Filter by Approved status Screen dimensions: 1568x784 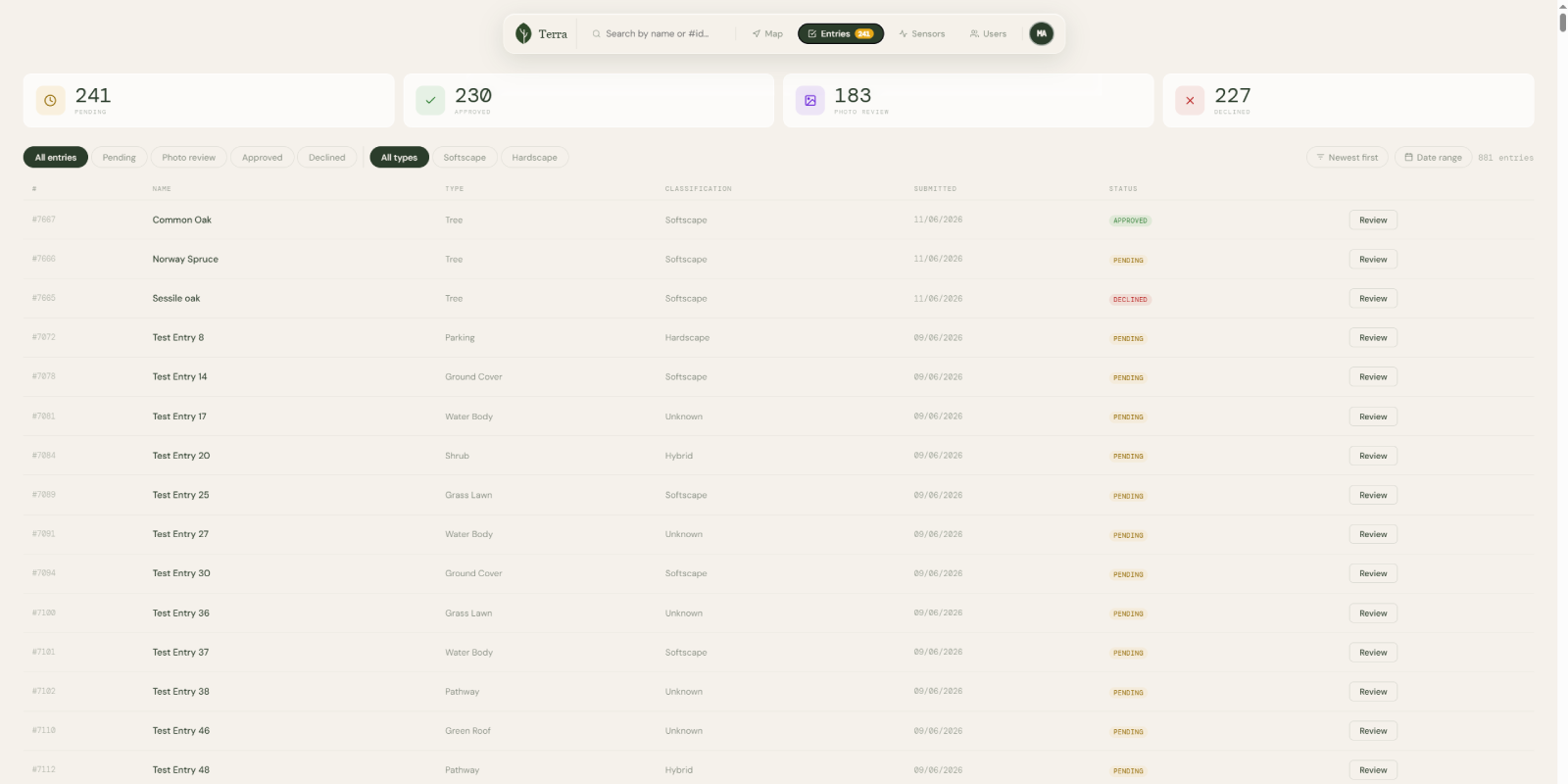tap(263, 157)
